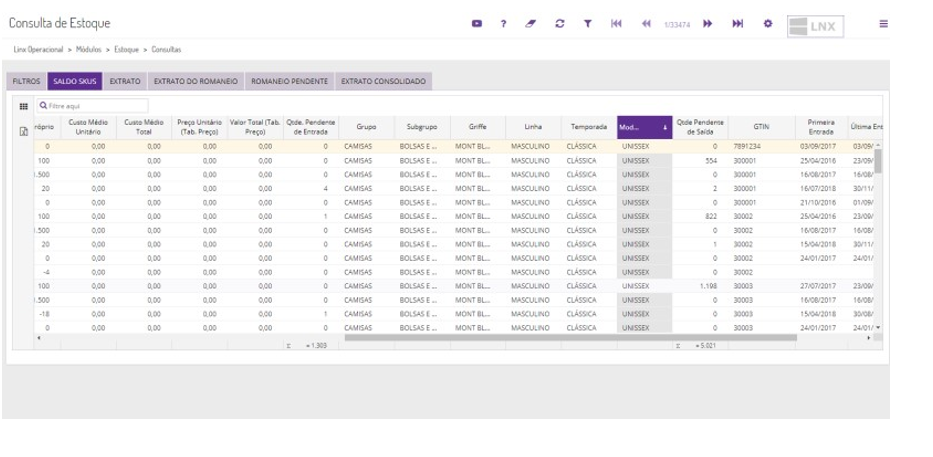933x457 pixels.
Task: Click the Qtde. Pendente de Entrada value 4
Action: click(x=325, y=188)
